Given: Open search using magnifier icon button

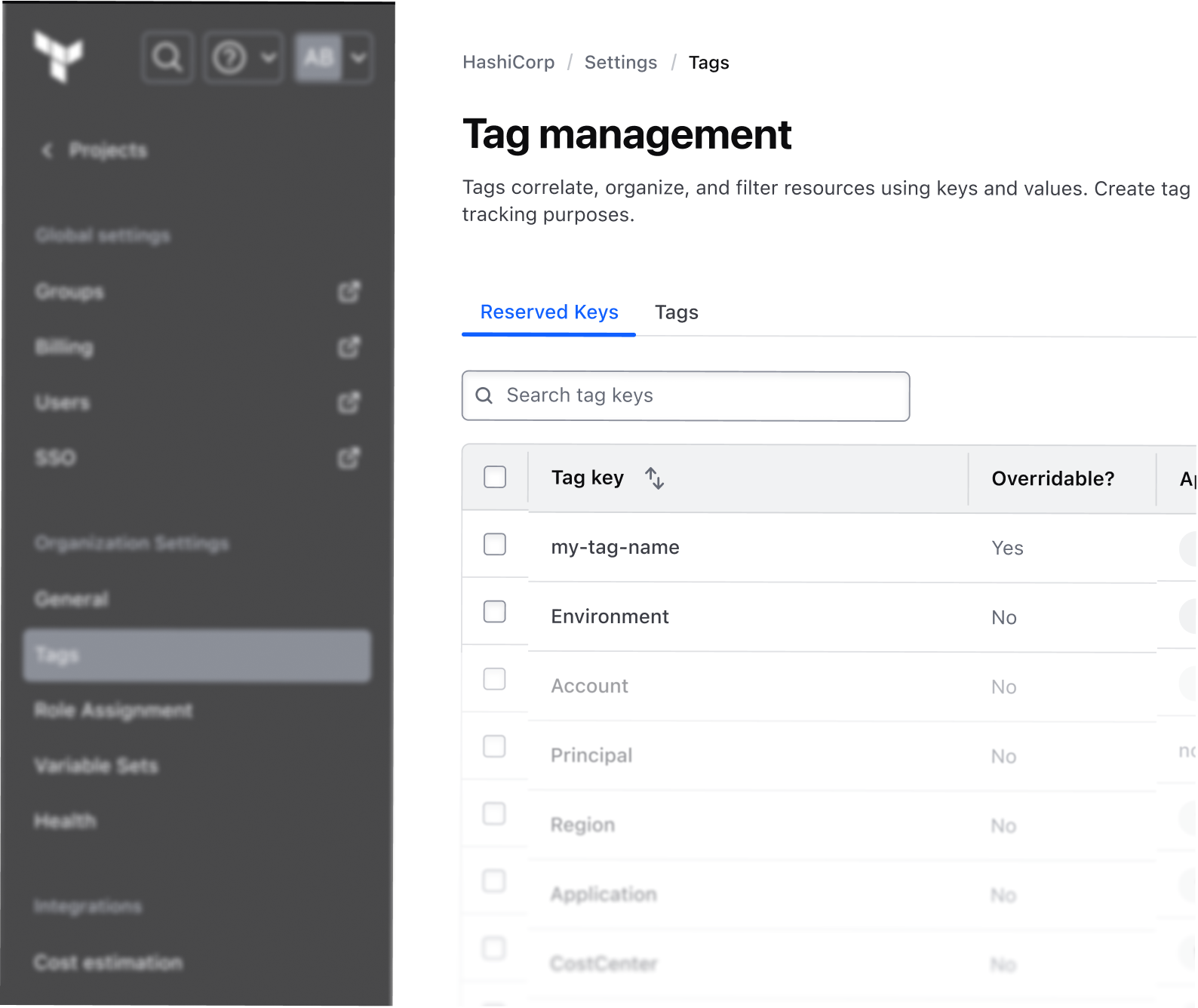Looking at the screenshot, I should click(167, 57).
